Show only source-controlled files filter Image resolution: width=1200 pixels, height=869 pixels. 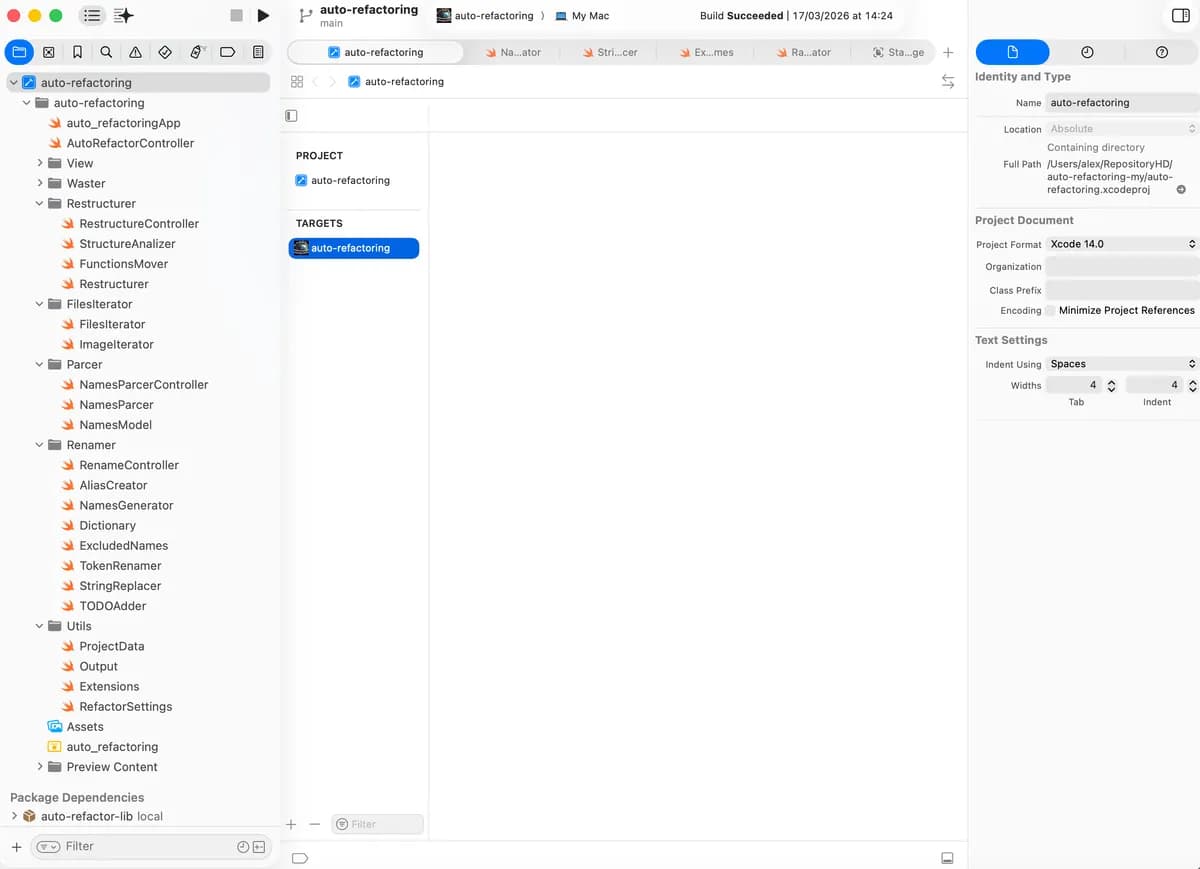pyautogui.click(x=259, y=847)
